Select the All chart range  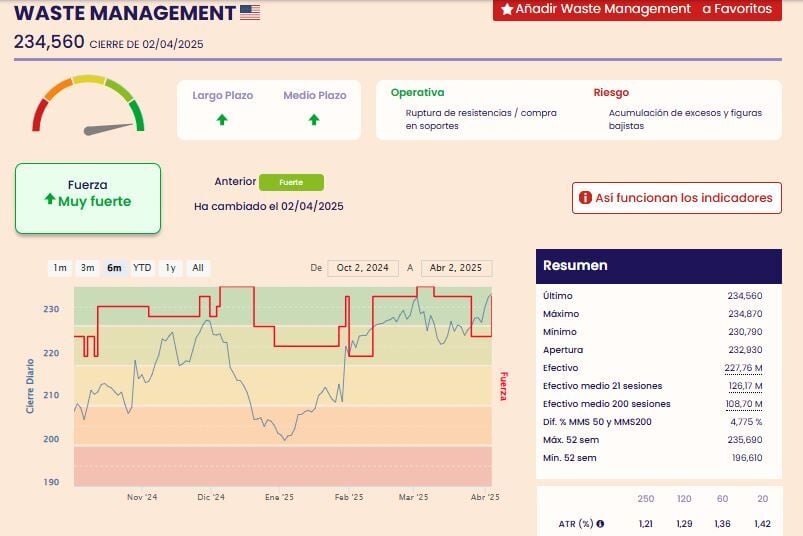point(198,268)
